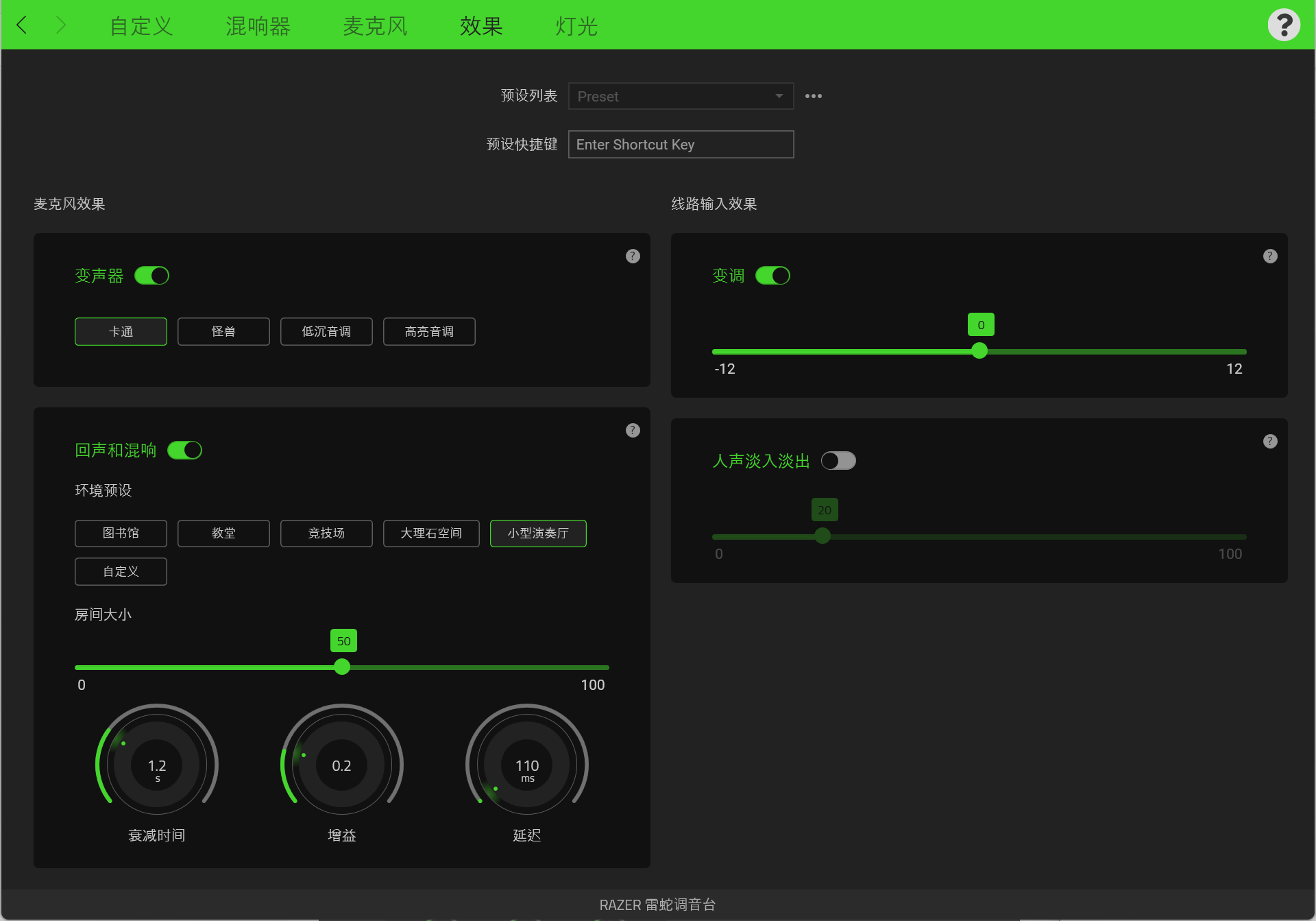The image size is (1316, 921).
Task: Open the 灯光 tab
Action: pos(576,26)
